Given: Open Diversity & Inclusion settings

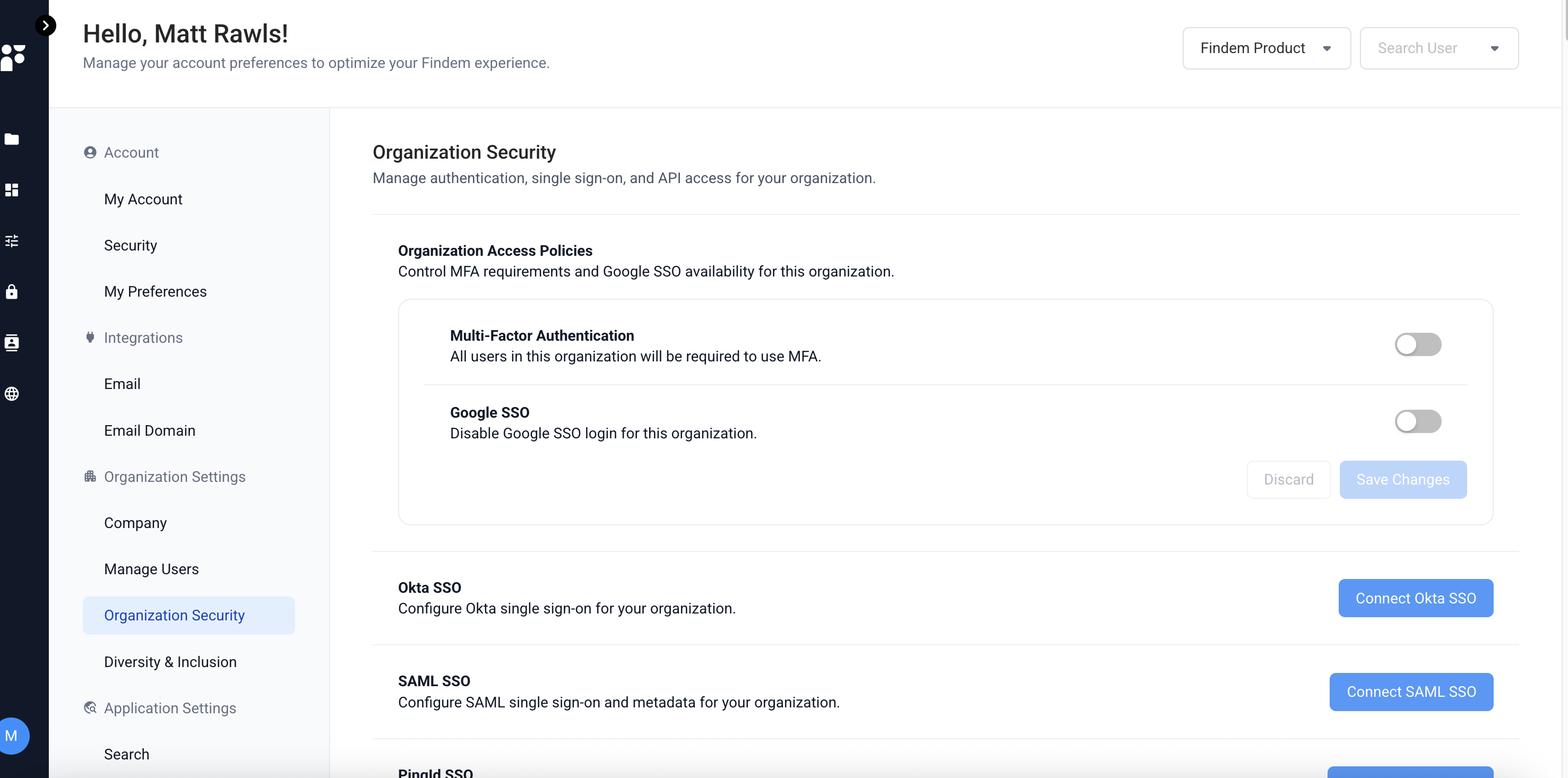Looking at the screenshot, I should [170, 662].
